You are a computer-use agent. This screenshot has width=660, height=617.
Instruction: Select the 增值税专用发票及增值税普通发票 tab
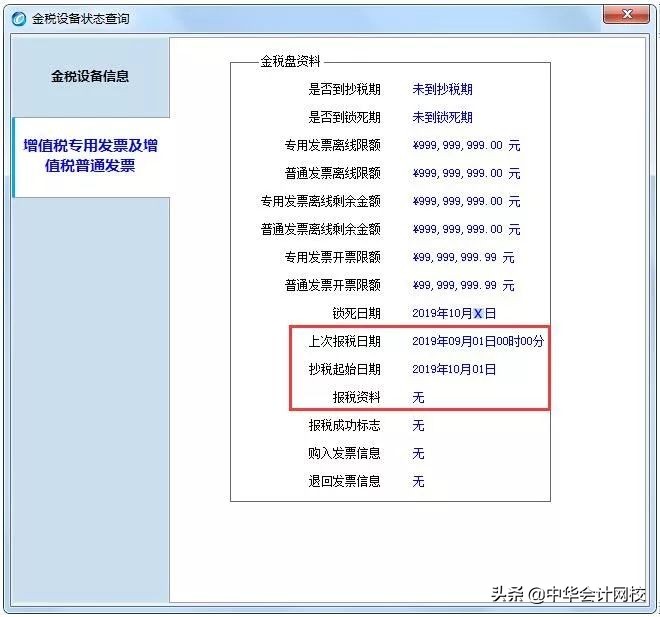point(91,156)
